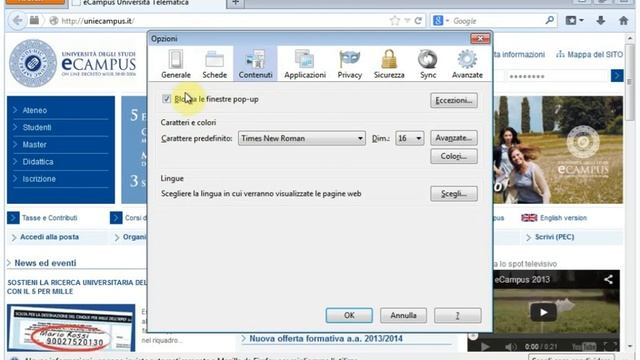The height and width of the screenshot is (360, 640).
Task: Open the Avanzate gear tab
Action: pos(467,64)
